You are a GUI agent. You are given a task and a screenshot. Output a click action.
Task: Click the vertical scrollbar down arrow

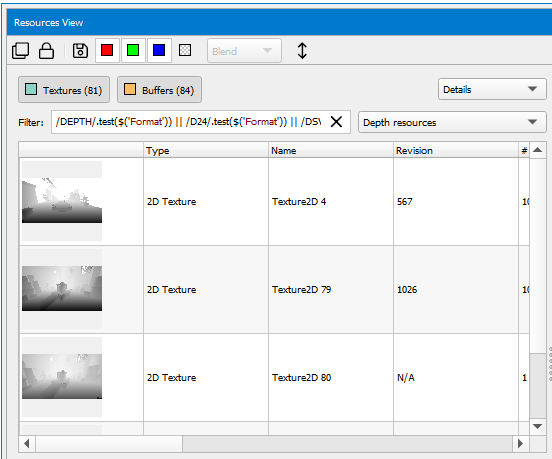pyautogui.click(x=538, y=426)
